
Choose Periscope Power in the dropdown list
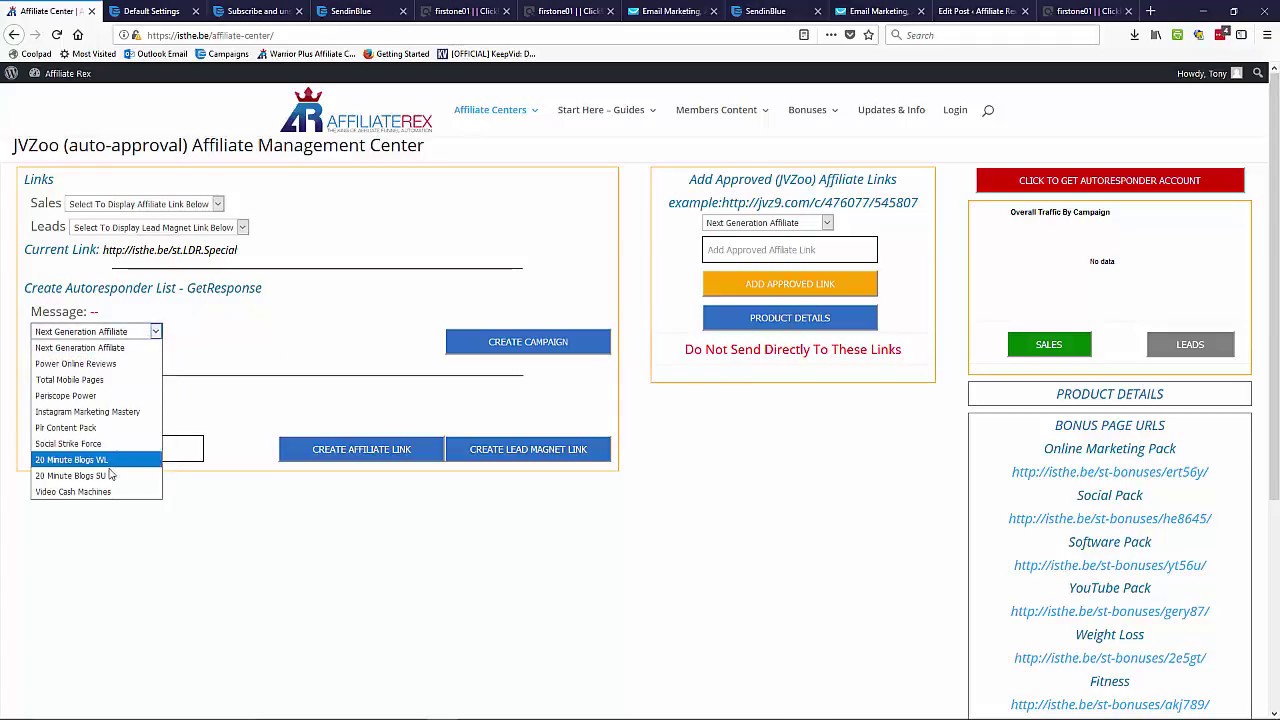(x=96, y=396)
